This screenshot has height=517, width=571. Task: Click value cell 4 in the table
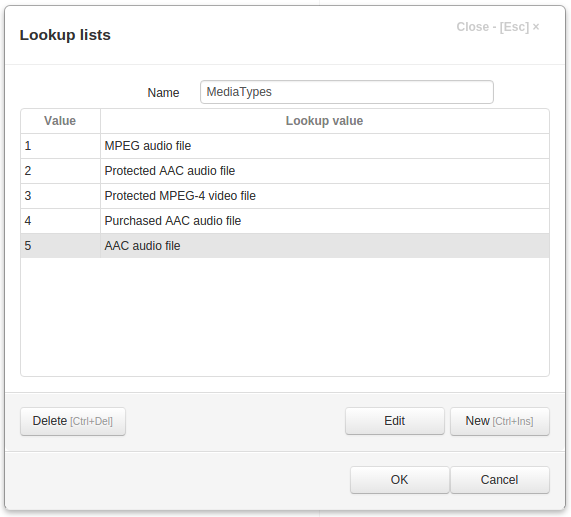point(60,221)
